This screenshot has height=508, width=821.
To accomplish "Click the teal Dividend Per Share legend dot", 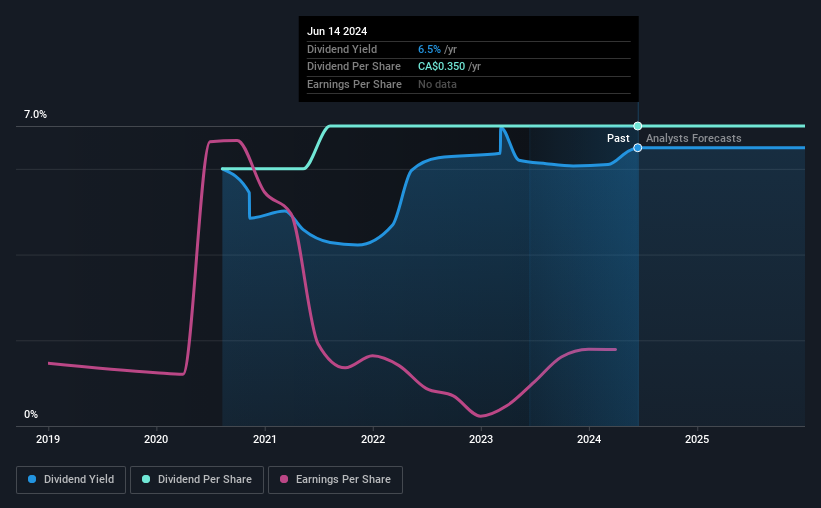I will pyautogui.click(x=146, y=479).
